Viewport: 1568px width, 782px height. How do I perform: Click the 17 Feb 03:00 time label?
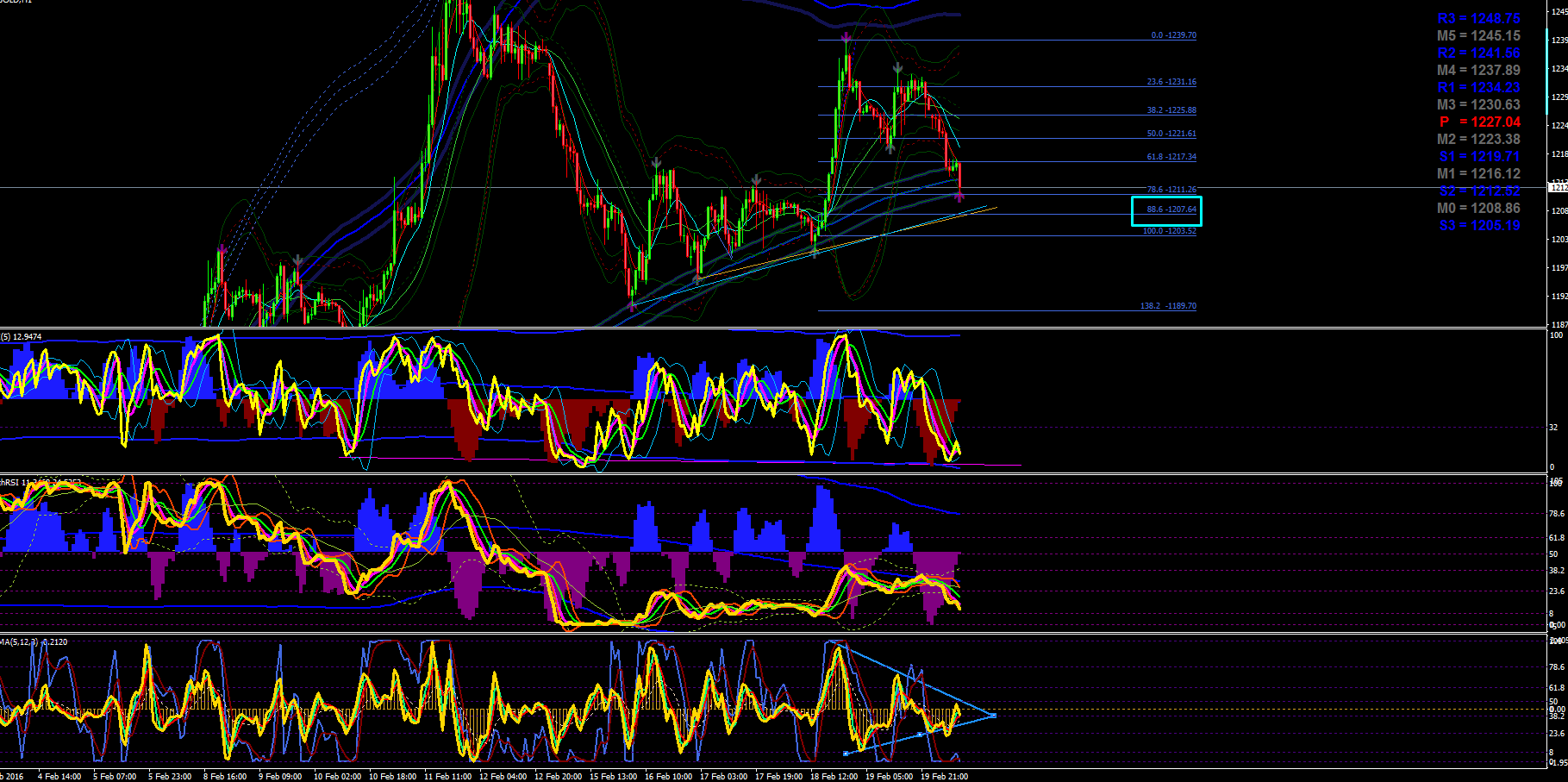[723, 776]
